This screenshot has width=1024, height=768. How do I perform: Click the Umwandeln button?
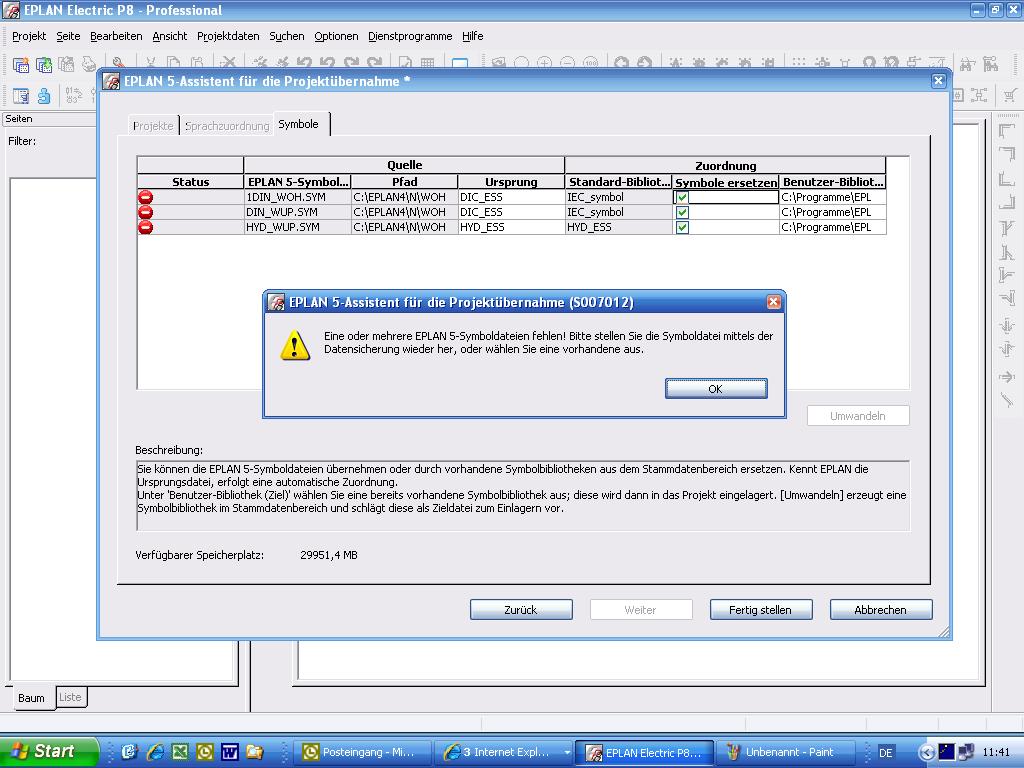pos(858,415)
